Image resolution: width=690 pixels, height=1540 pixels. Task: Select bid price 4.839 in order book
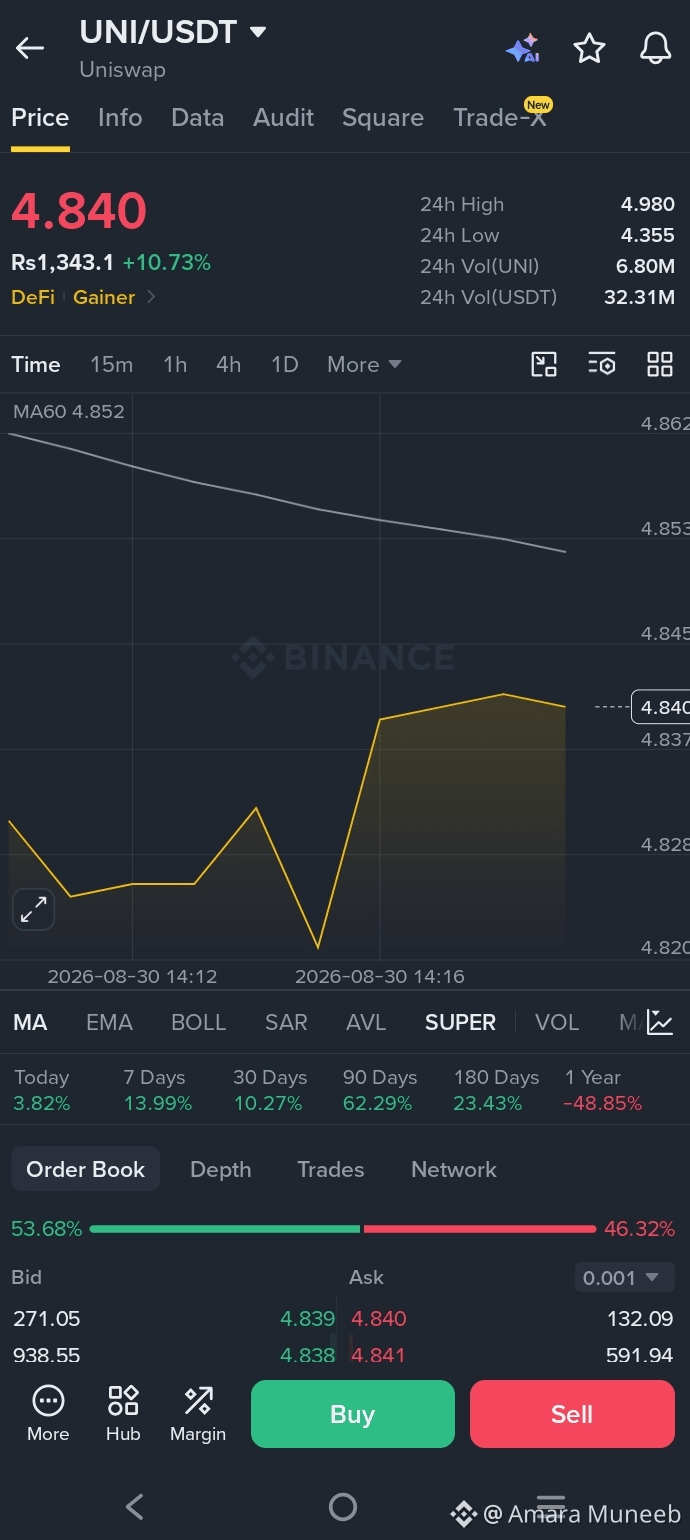308,1318
